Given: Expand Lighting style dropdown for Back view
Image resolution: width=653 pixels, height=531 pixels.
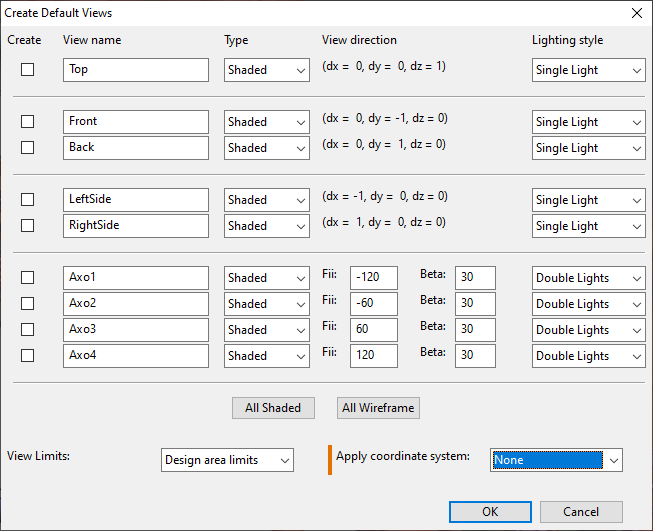Looking at the screenshot, I should coord(588,148).
